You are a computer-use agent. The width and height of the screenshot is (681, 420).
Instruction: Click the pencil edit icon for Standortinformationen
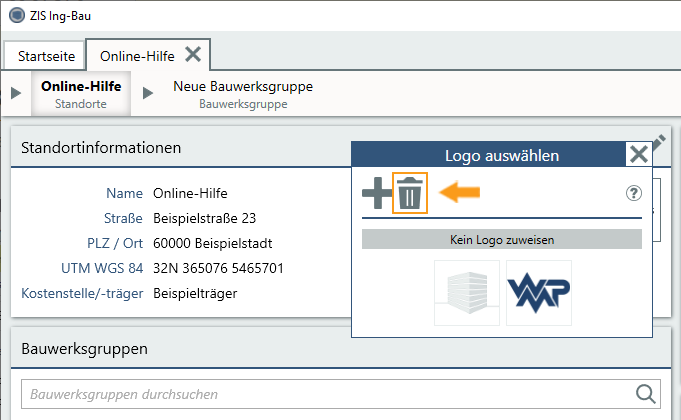658,143
